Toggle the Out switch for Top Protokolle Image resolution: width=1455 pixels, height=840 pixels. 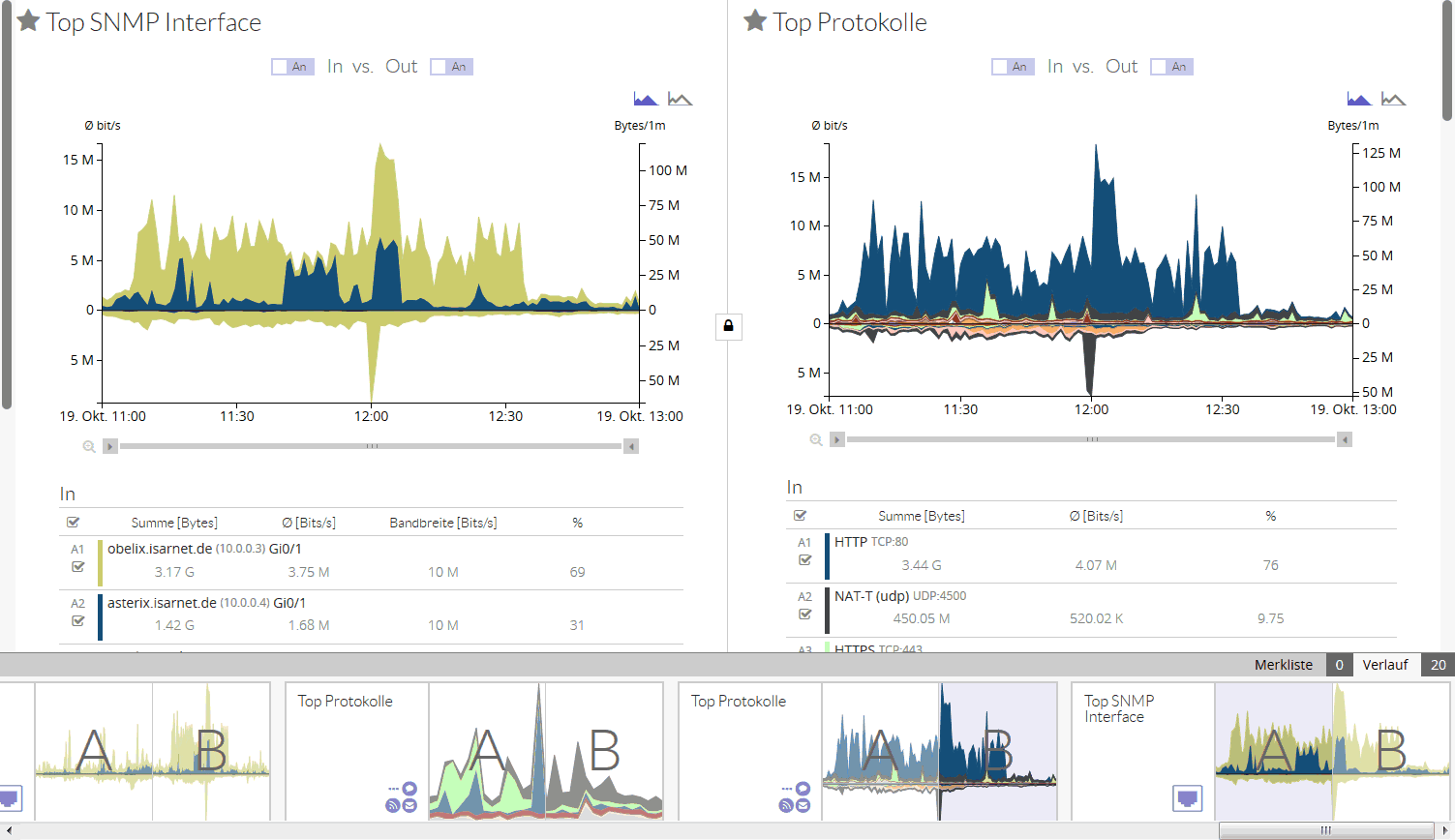(x=1171, y=67)
